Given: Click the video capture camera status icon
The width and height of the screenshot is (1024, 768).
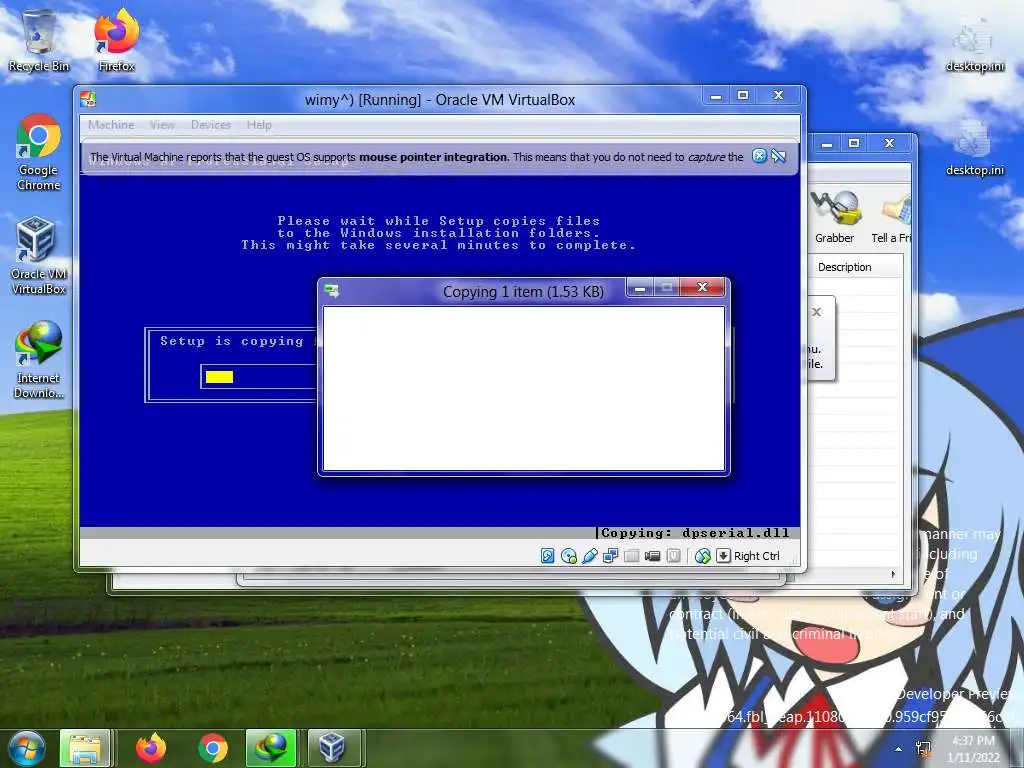Looking at the screenshot, I should 652,556.
